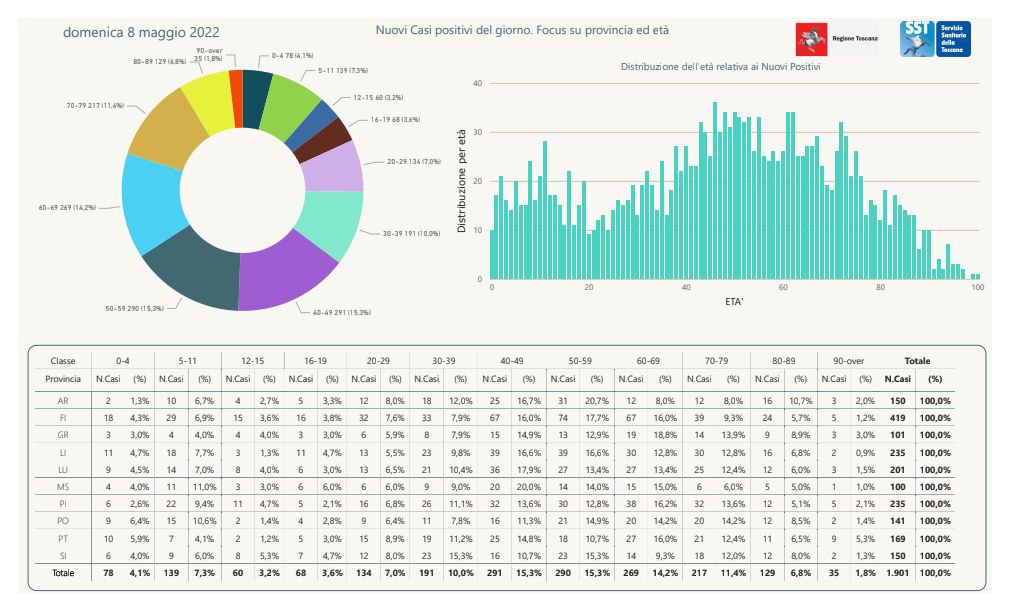Click the 1.901 total cases cell
The width and height of the screenshot is (1011, 612).
point(898,573)
